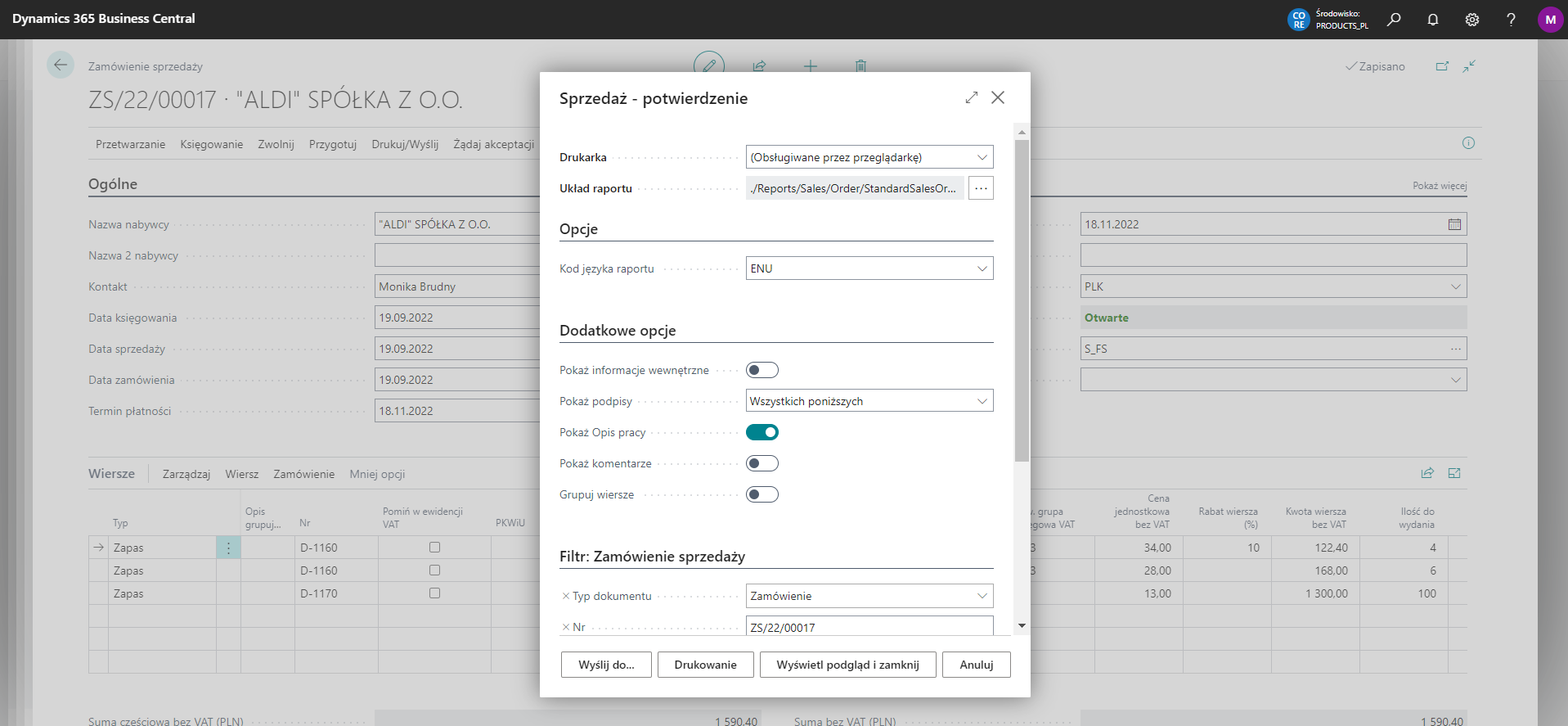
Task: Open the Zamówienie lines menu
Action: coord(304,474)
